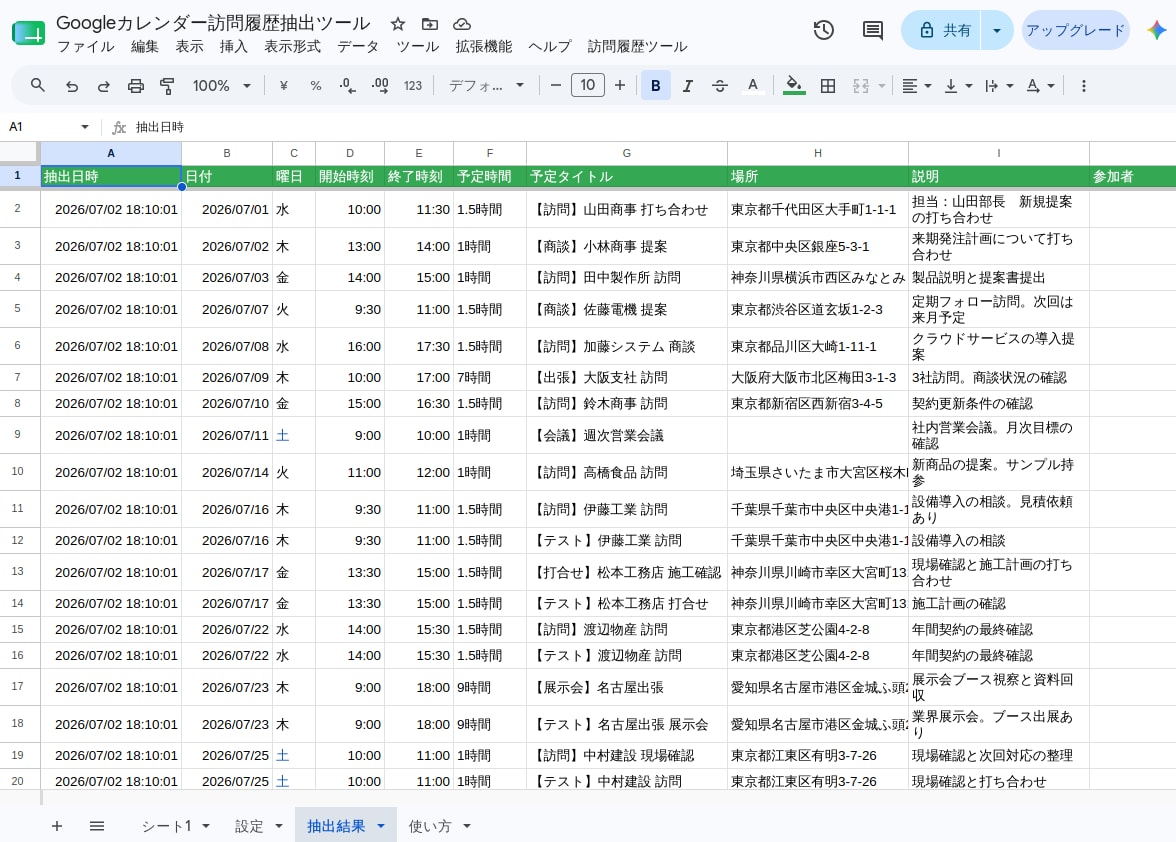
Task: Click the document title text
Action: click(213, 23)
